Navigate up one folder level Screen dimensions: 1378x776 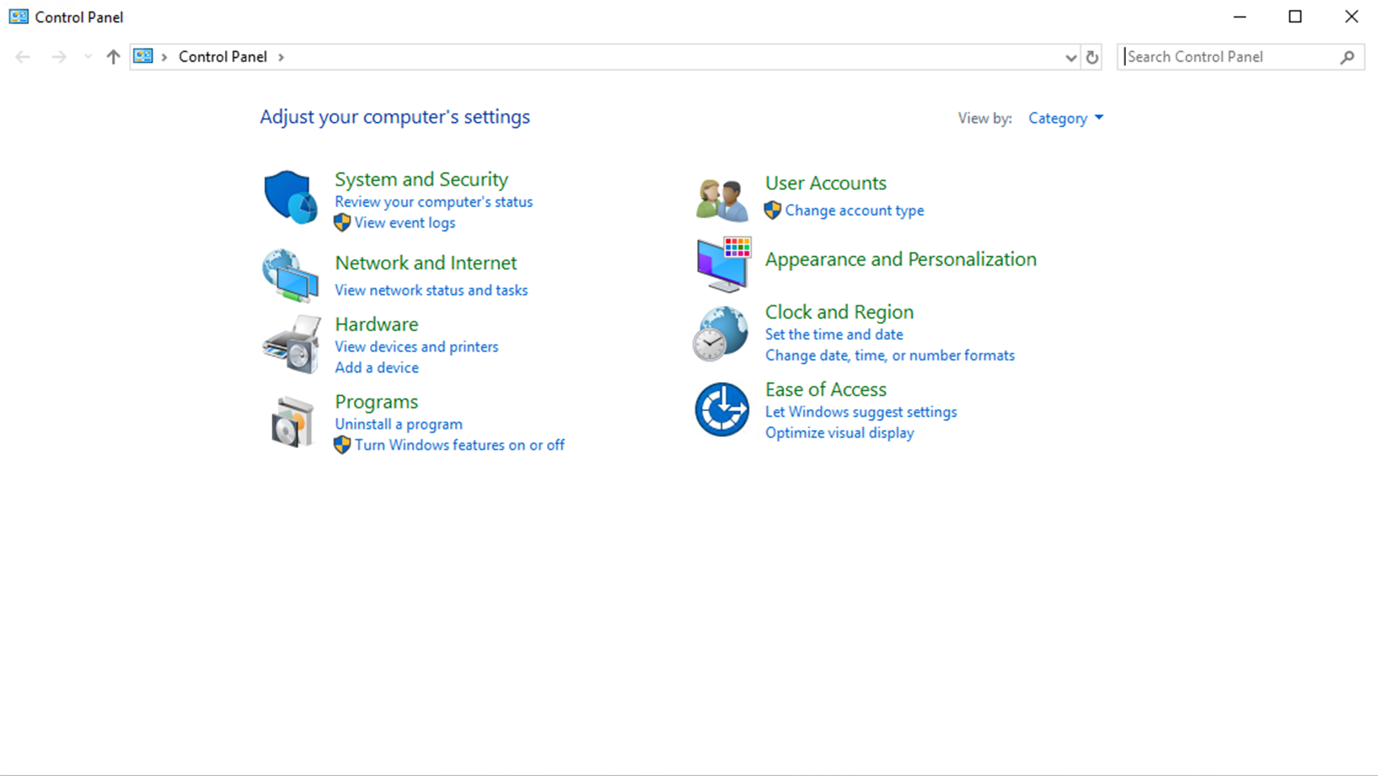click(112, 57)
